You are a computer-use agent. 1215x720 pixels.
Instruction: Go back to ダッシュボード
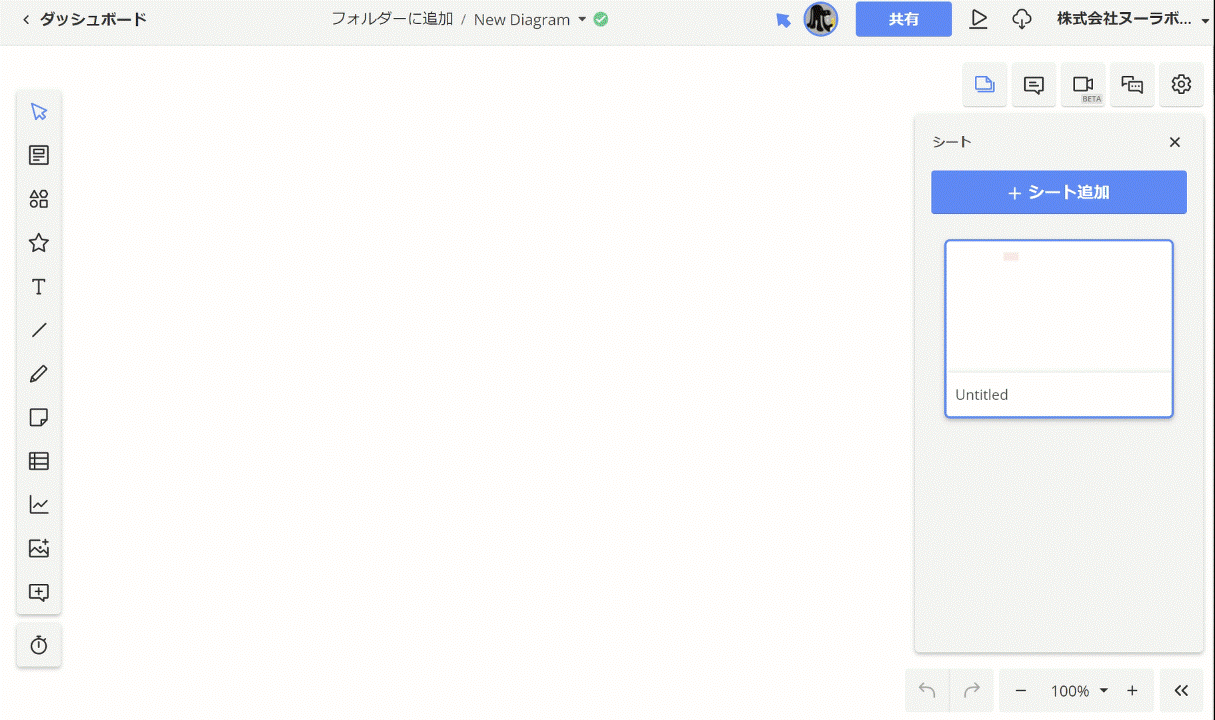84,19
